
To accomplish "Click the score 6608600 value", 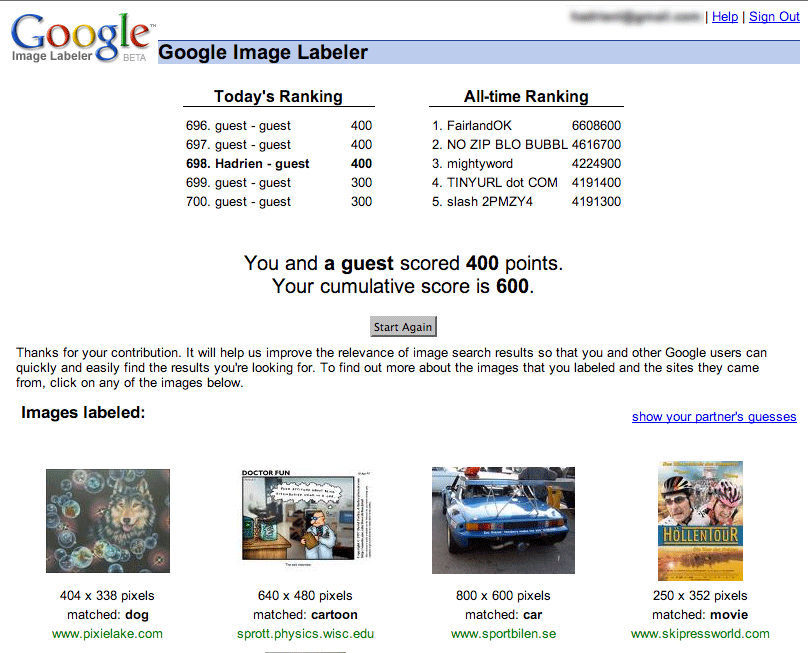I will click(x=596, y=125).
